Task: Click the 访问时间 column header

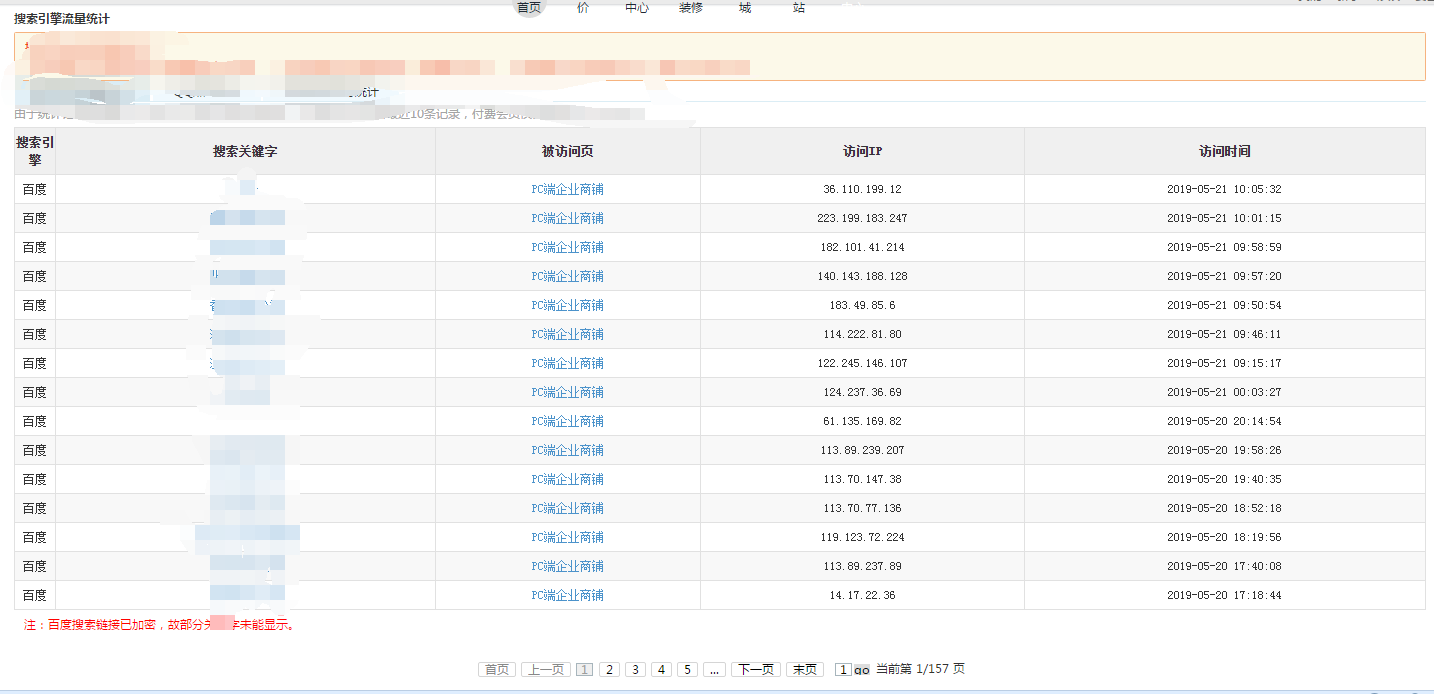Action: click(x=1224, y=151)
